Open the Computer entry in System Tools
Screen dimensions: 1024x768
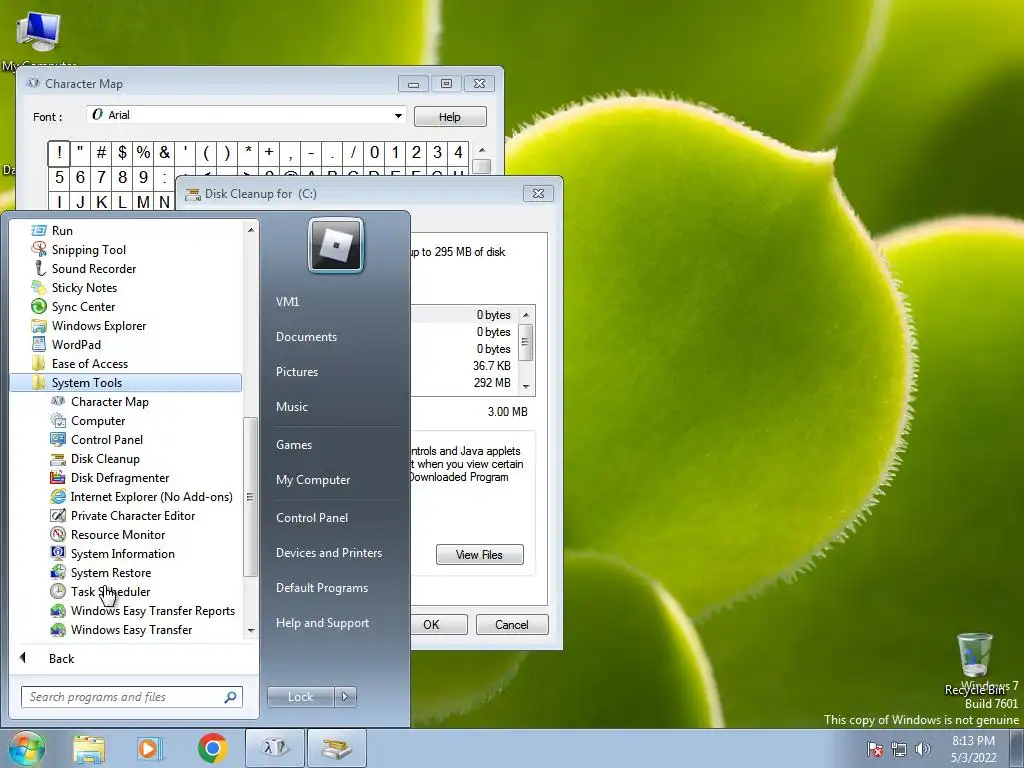pos(98,421)
